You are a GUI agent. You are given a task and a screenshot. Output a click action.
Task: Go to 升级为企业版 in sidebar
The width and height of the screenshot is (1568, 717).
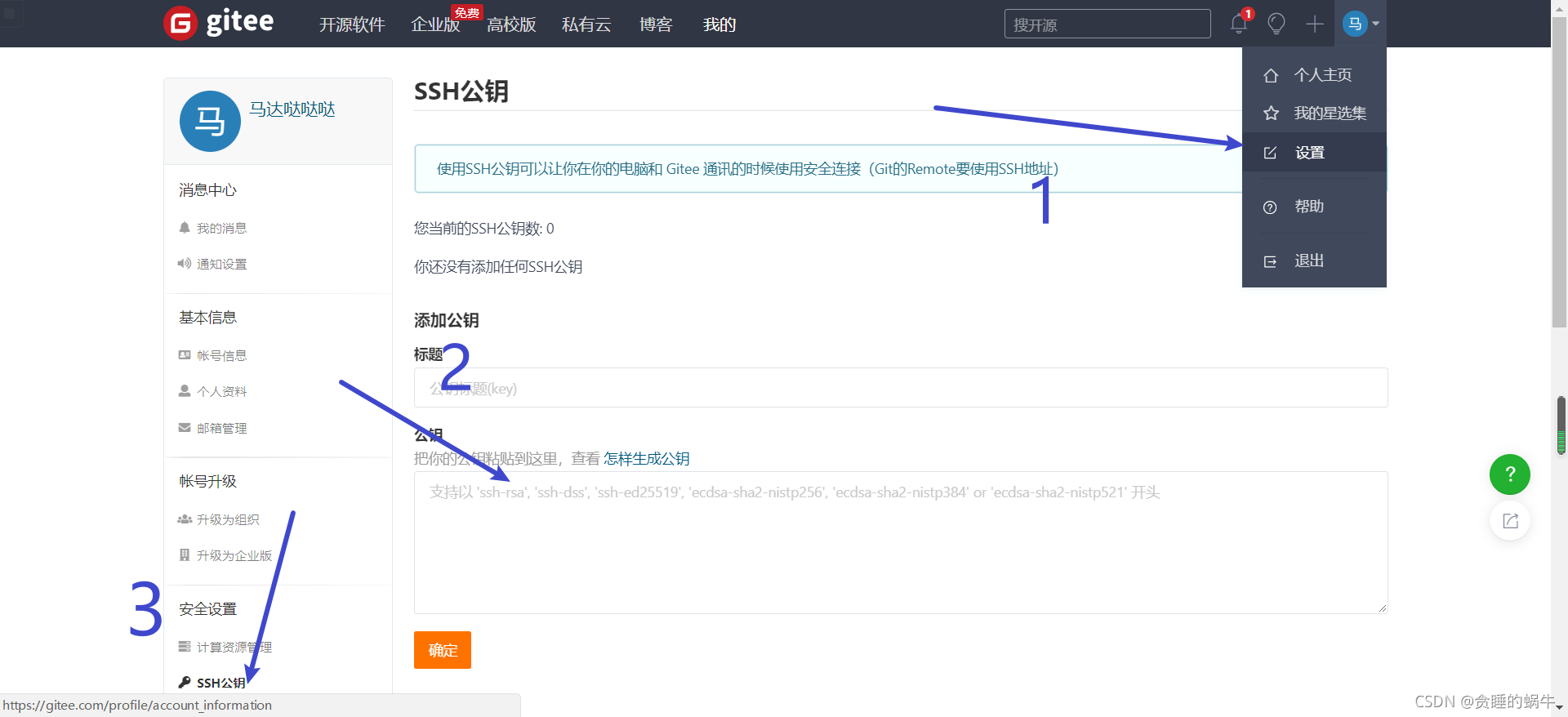(234, 555)
